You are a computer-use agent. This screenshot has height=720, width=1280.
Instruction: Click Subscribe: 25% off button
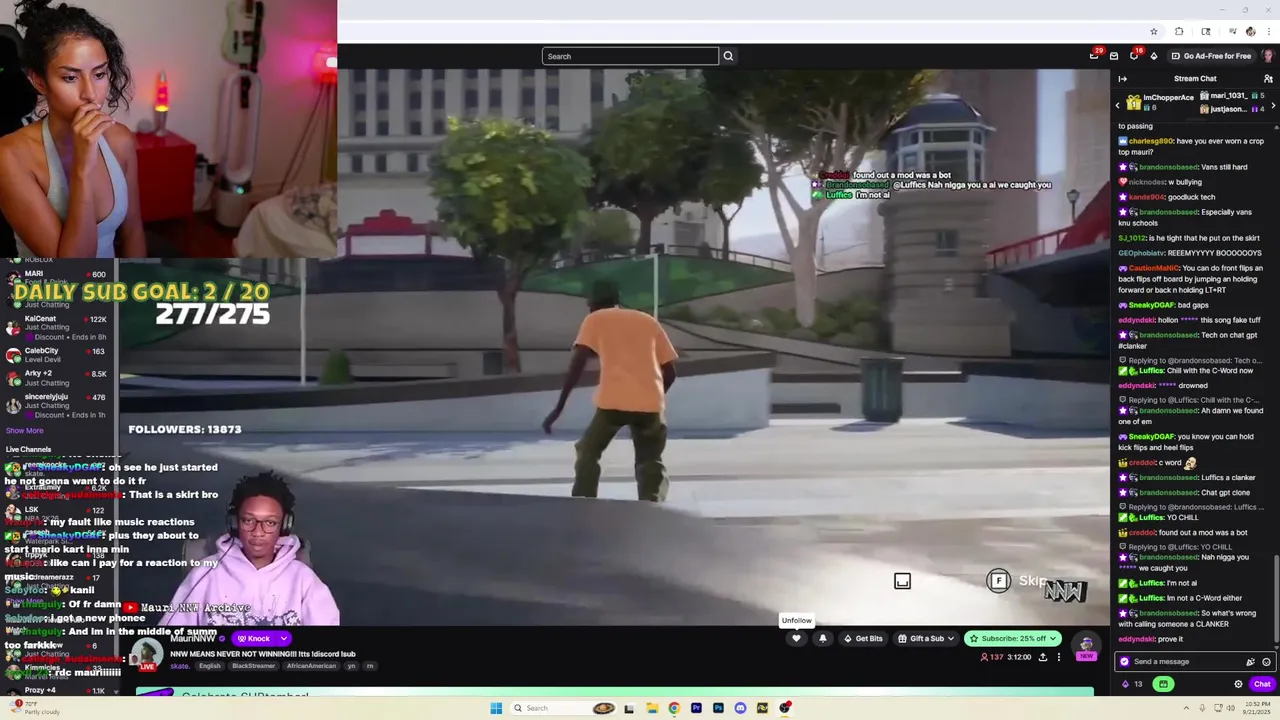pos(1013,638)
